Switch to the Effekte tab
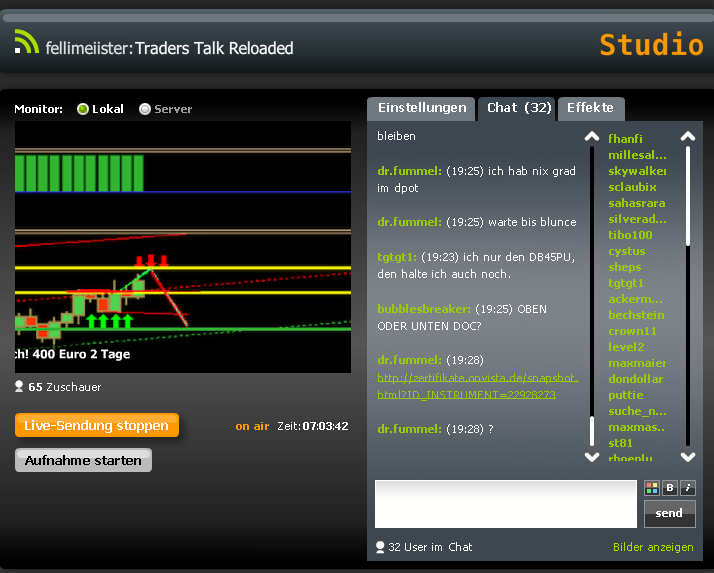The image size is (714, 573). point(591,108)
